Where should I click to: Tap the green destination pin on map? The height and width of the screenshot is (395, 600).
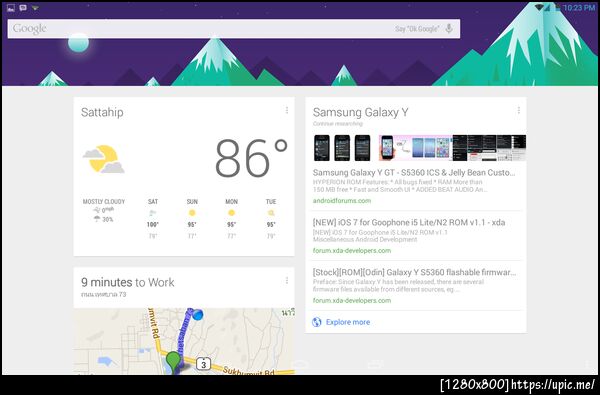pyautogui.click(x=174, y=361)
